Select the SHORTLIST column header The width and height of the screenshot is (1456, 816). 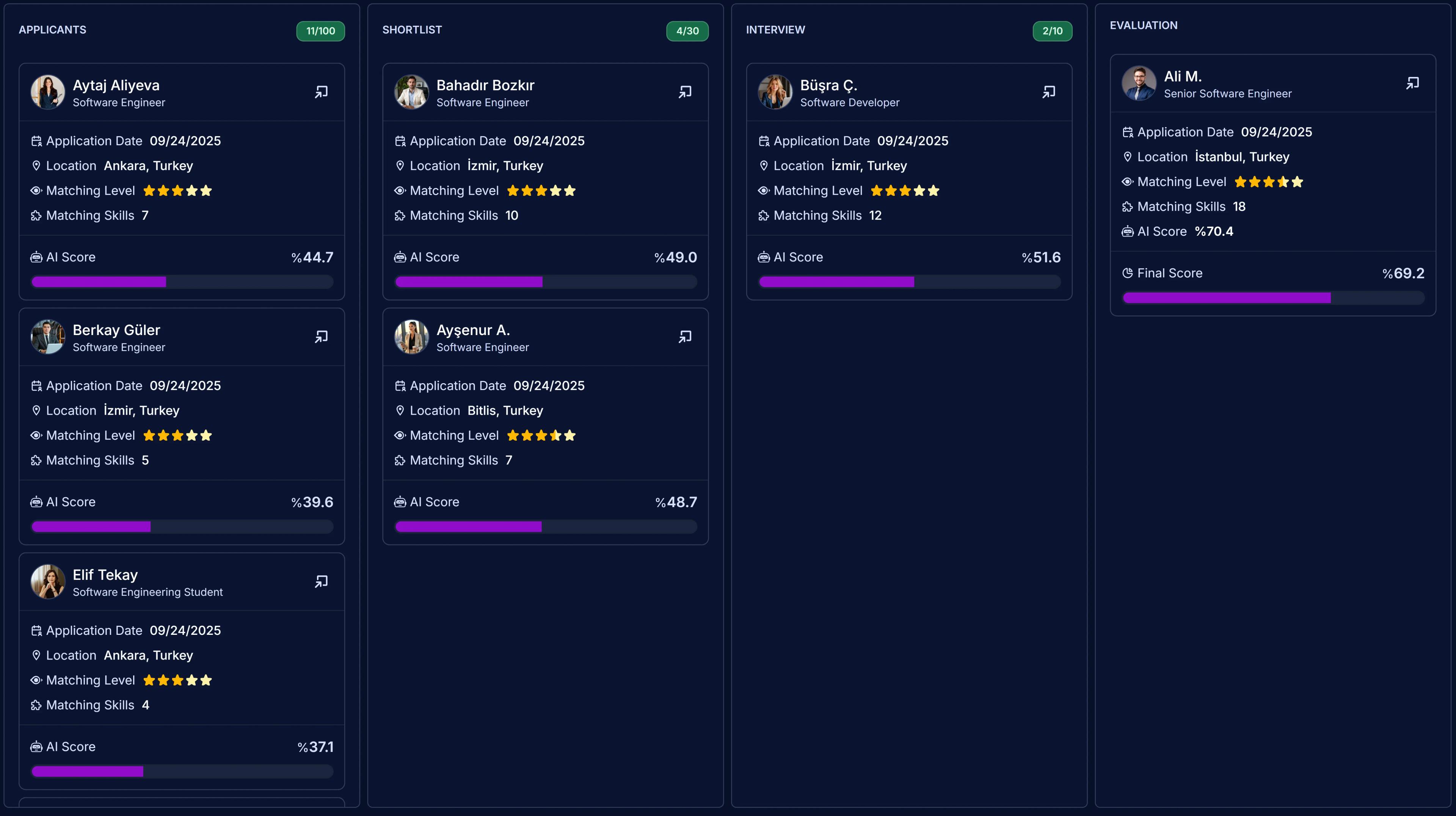click(412, 30)
